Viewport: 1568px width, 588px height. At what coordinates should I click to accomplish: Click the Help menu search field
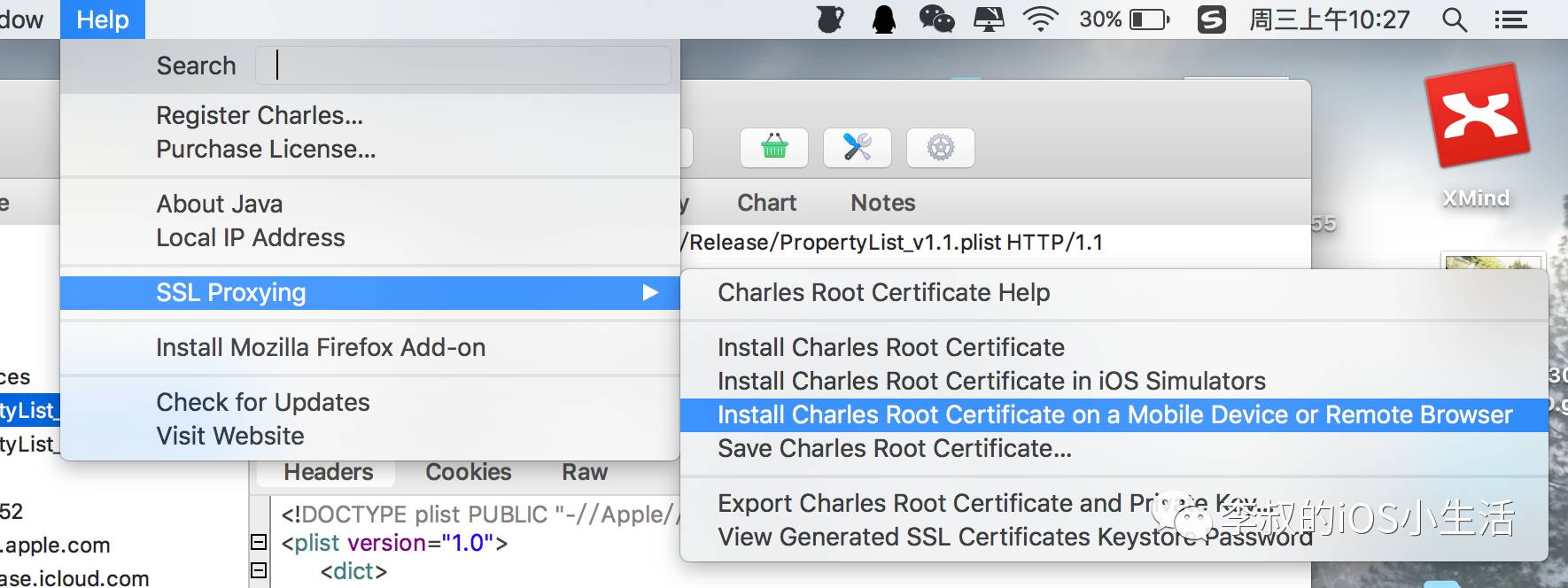pos(462,66)
